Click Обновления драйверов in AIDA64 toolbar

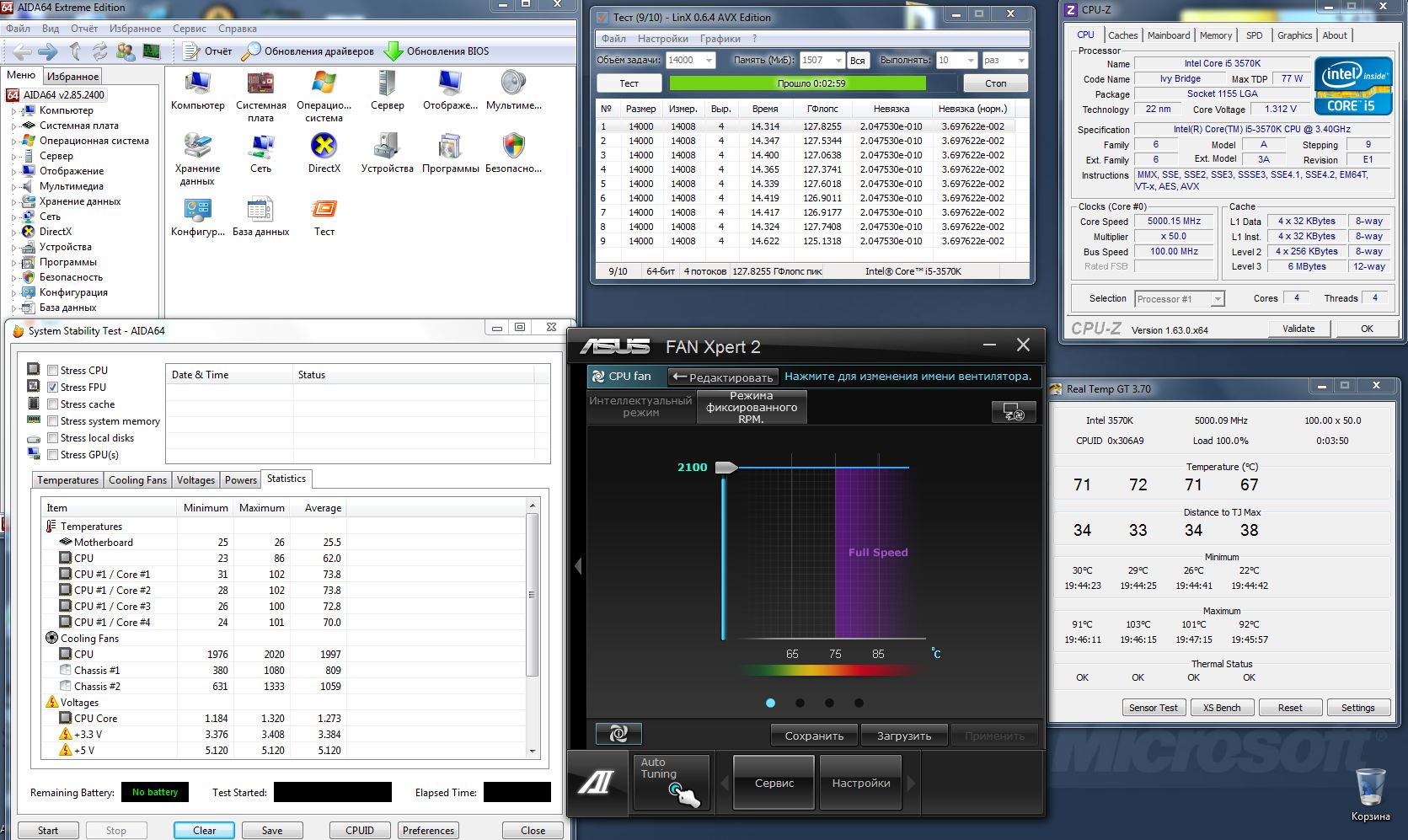coord(308,51)
